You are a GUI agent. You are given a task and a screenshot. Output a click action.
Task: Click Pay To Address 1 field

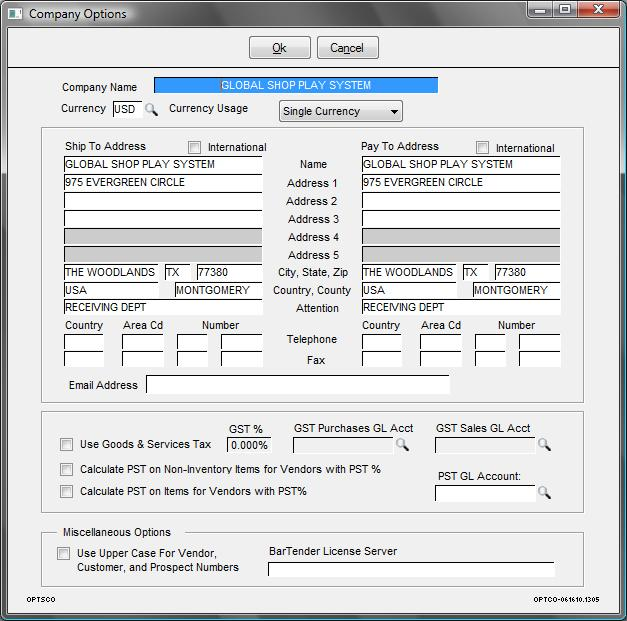click(x=461, y=182)
